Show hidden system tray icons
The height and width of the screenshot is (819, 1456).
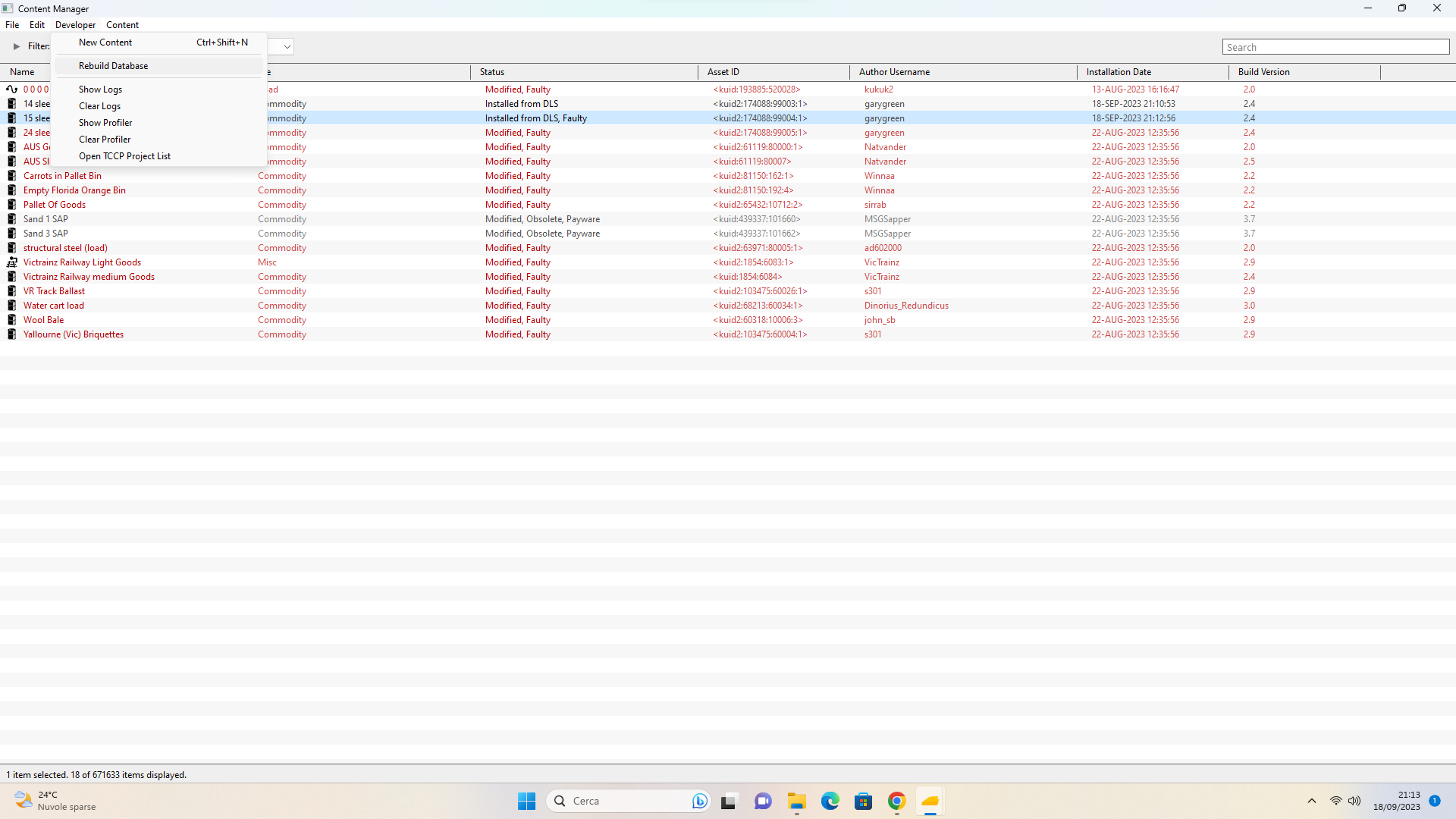point(1312,801)
